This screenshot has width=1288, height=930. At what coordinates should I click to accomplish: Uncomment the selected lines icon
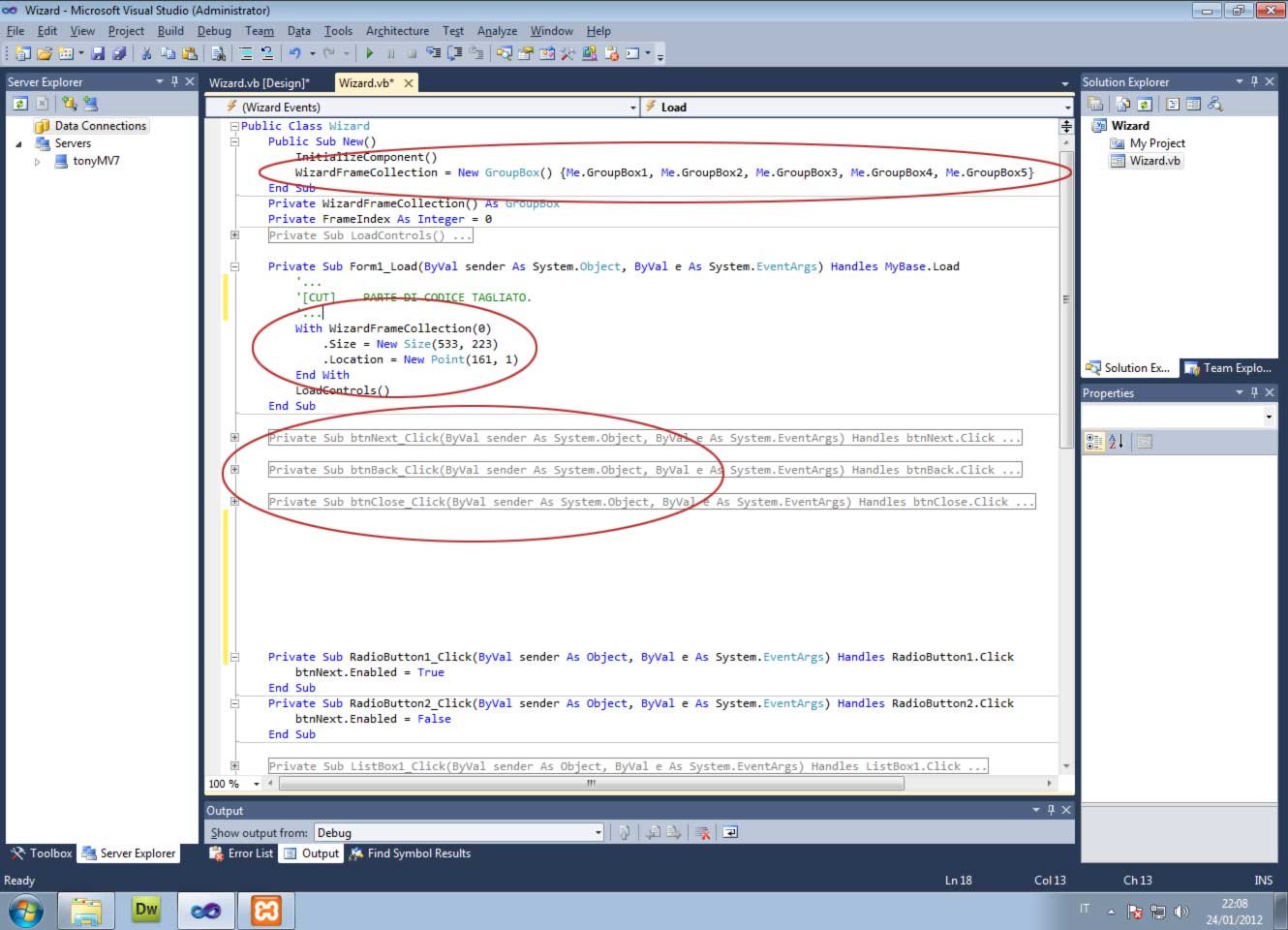267,53
